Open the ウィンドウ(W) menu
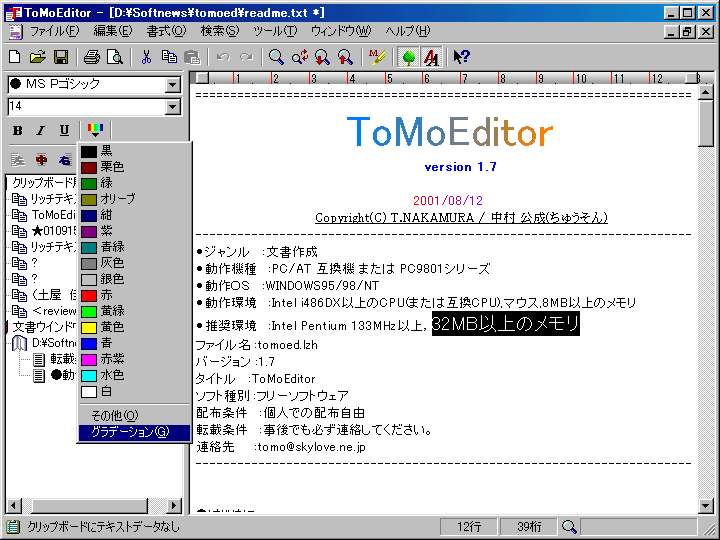Screen dimensions: 720x540 pyautogui.click(x=341, y=31)
